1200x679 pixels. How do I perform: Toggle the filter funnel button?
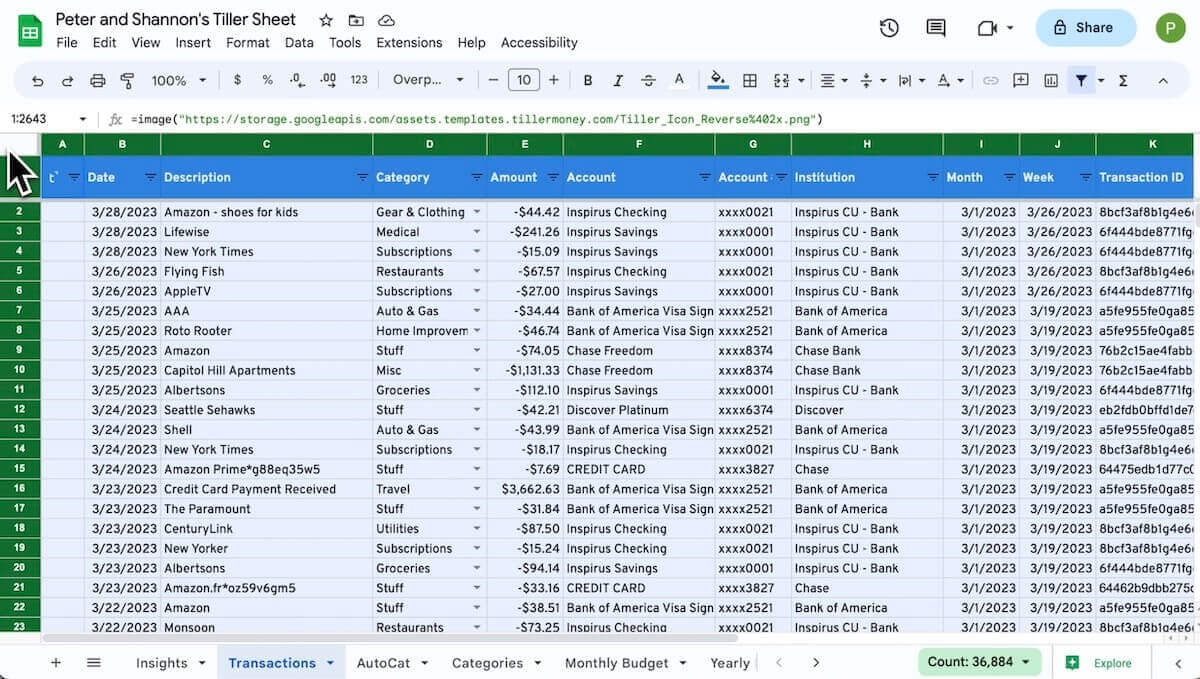pos(1081,80)
